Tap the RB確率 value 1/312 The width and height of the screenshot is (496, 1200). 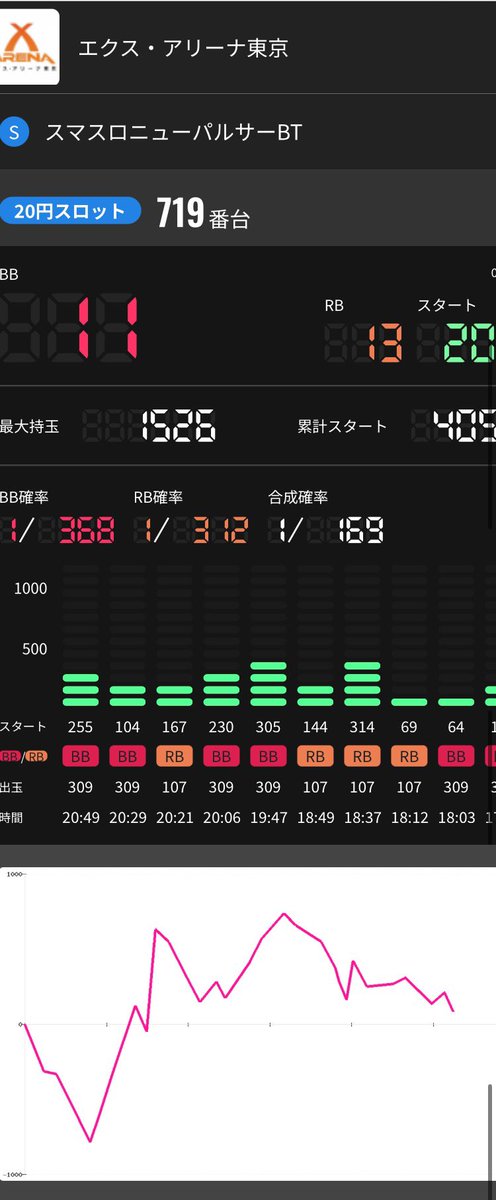193,529
